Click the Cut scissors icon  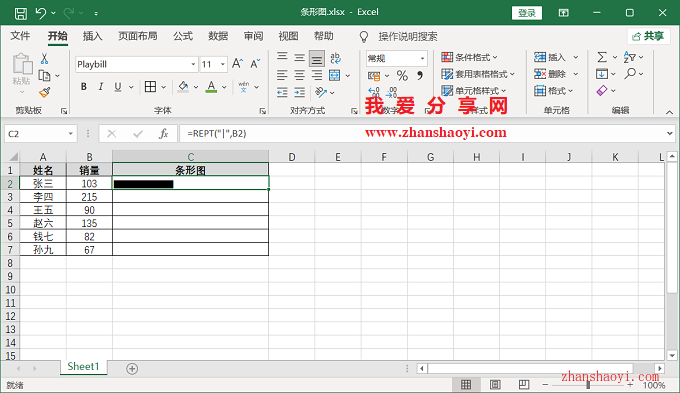(x=45, y=59)
